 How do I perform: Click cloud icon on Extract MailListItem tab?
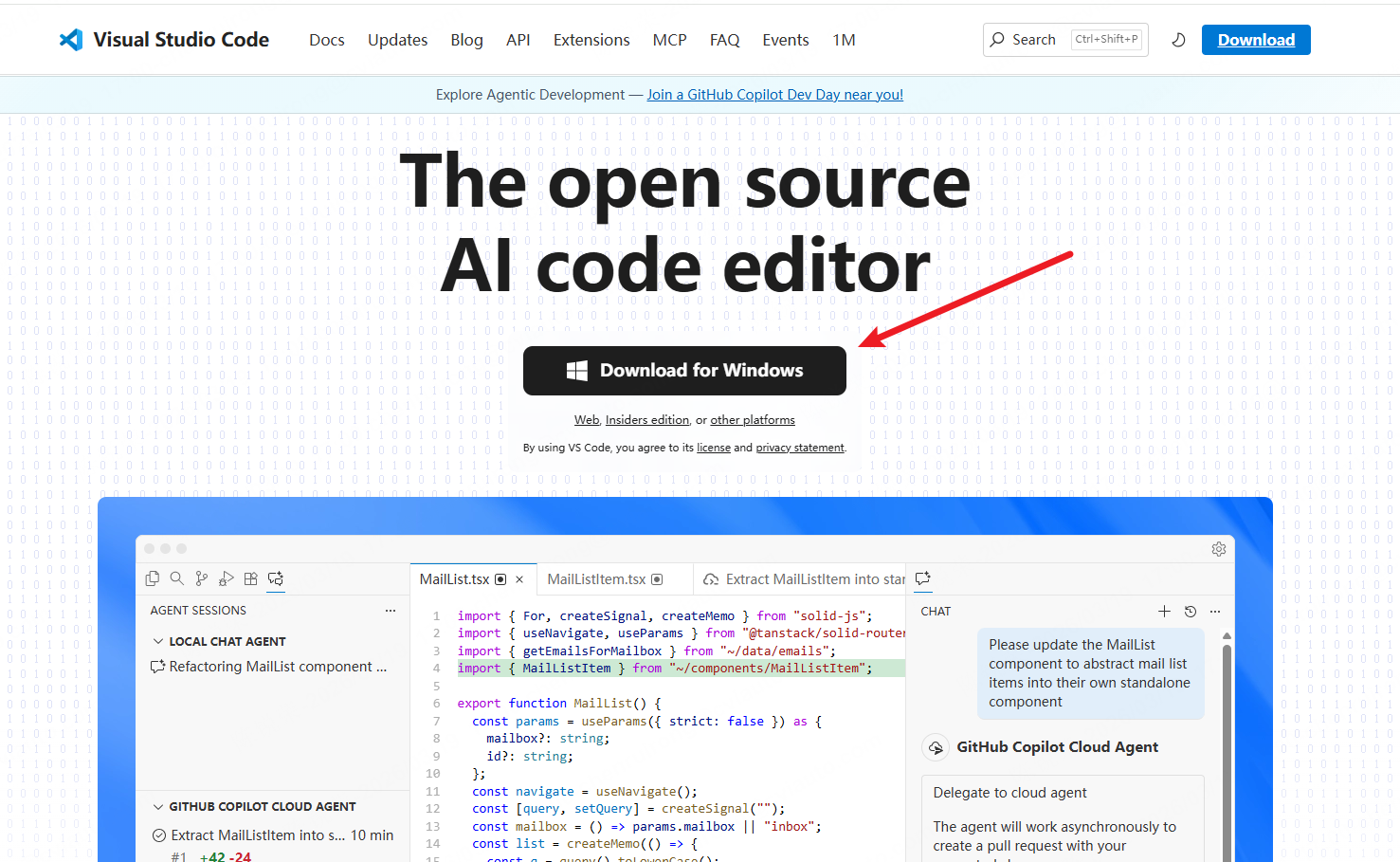pos(711,579)
